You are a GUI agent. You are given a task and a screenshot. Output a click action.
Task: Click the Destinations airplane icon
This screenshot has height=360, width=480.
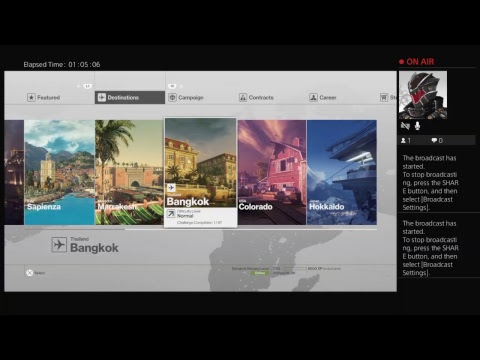102,97
